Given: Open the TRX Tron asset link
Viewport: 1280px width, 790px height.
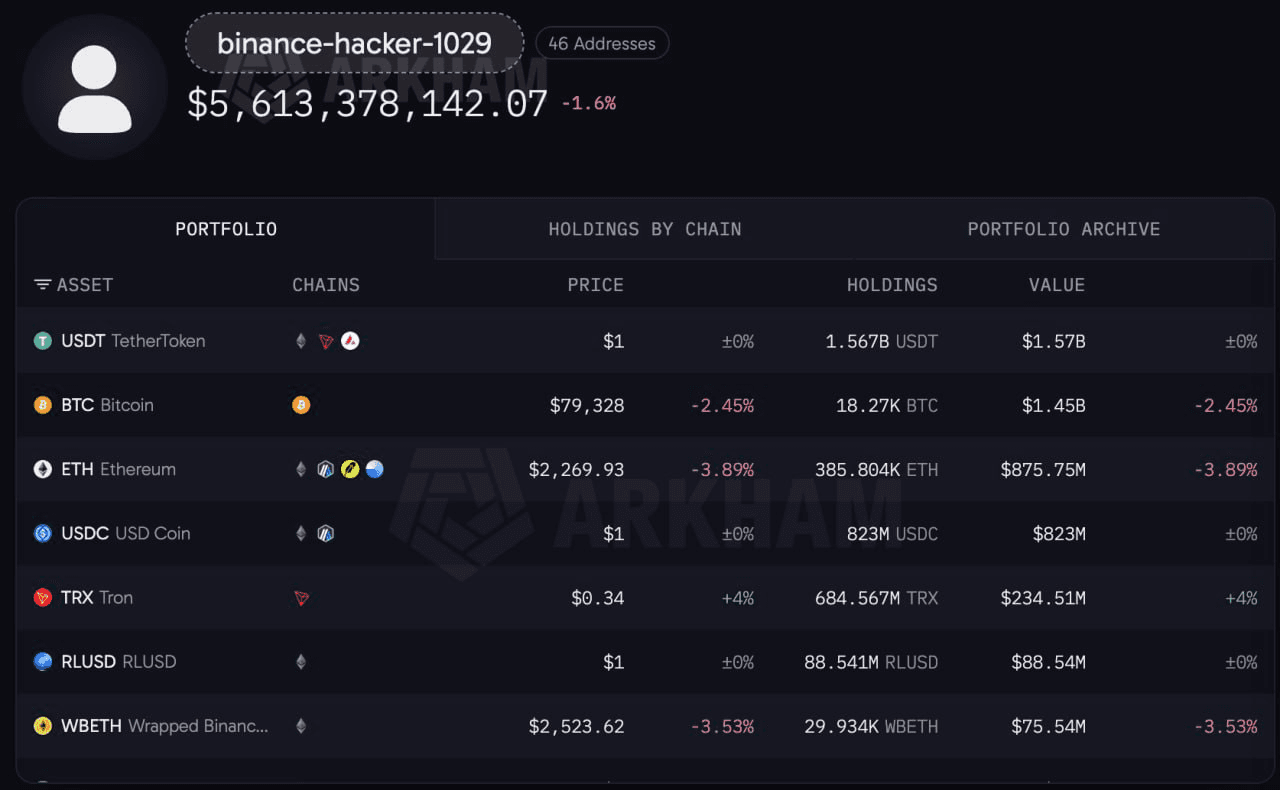Looking at the screenshot, I should point(97,597).
